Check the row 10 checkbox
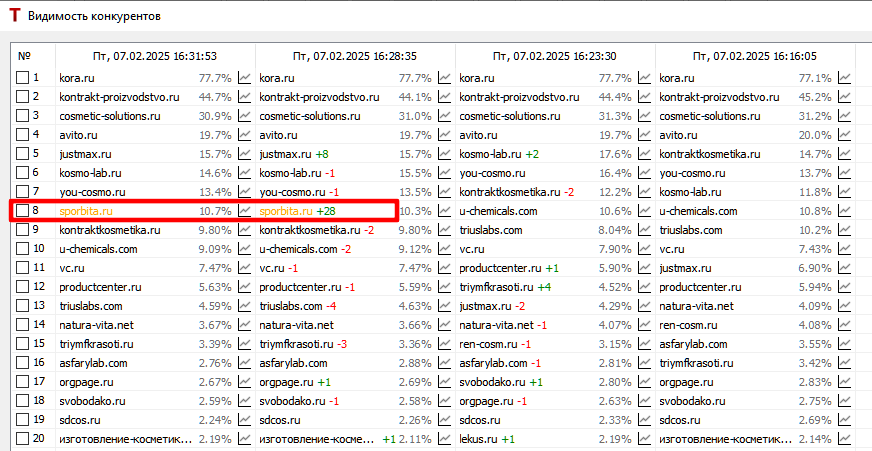Screen dimensions: 872x451 22,249
